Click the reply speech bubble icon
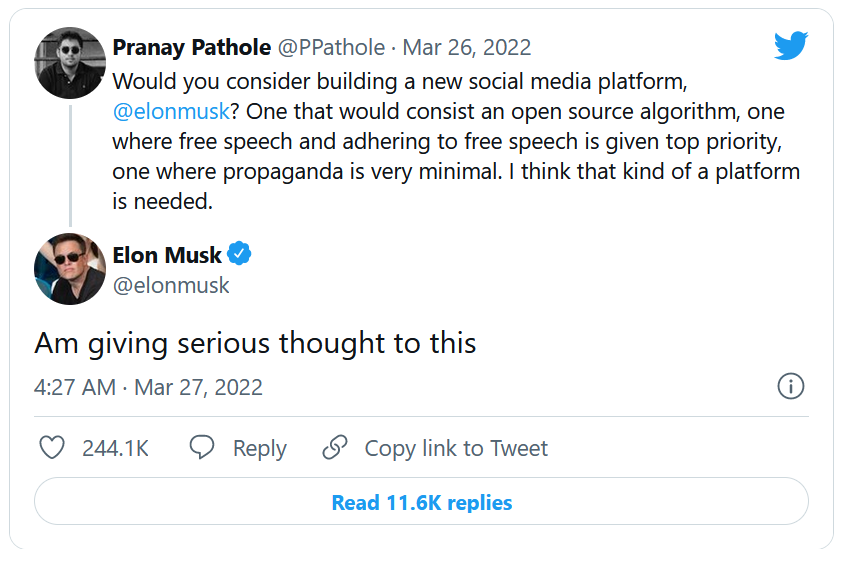This screenshot has height=561, width=841. tap(202, 448)
